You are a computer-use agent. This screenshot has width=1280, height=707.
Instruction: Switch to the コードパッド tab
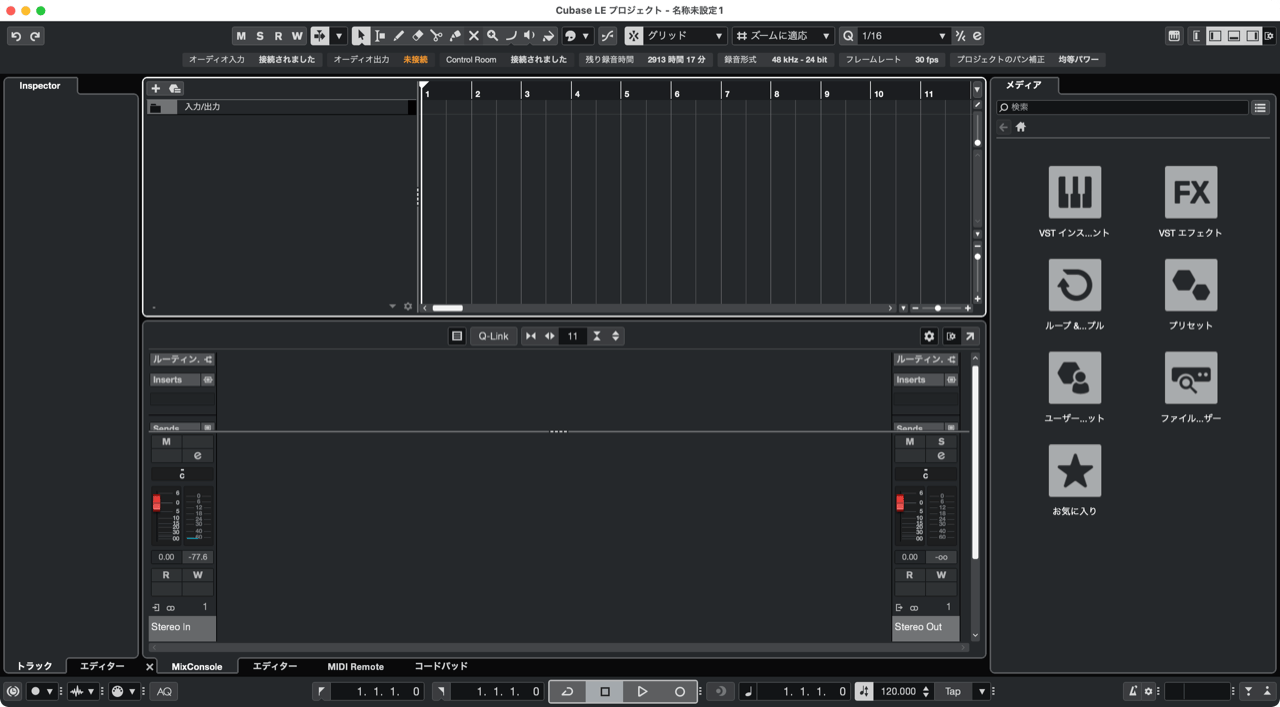coord(441,666)
